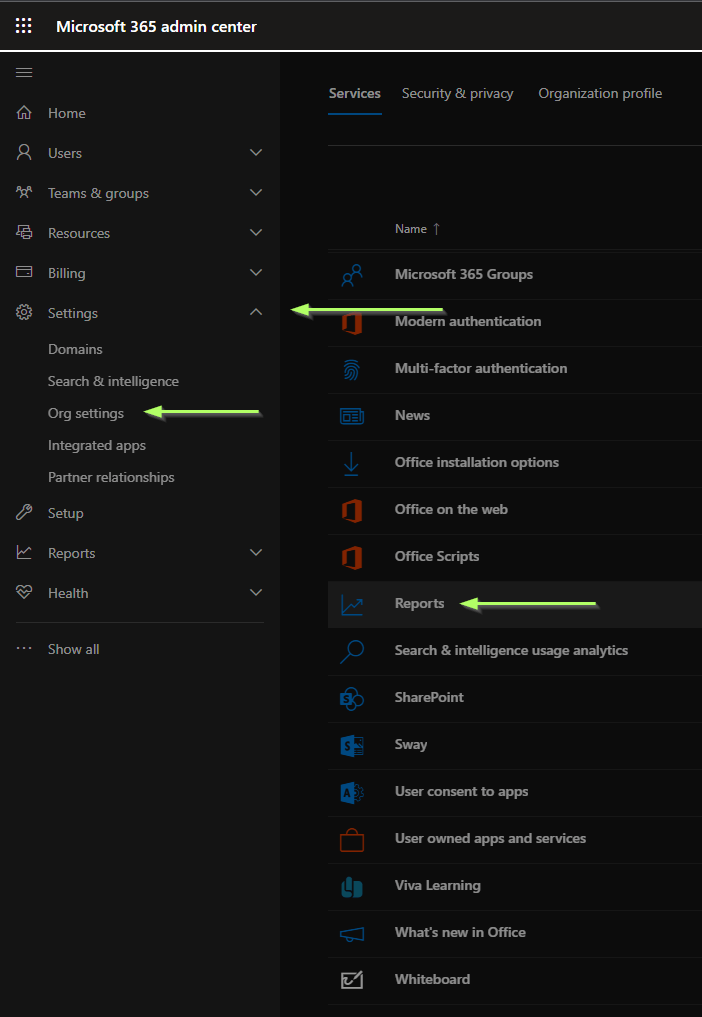Open Microsoft 365 Groups service
Viewport: 702px width, 1017px height.
464,274
